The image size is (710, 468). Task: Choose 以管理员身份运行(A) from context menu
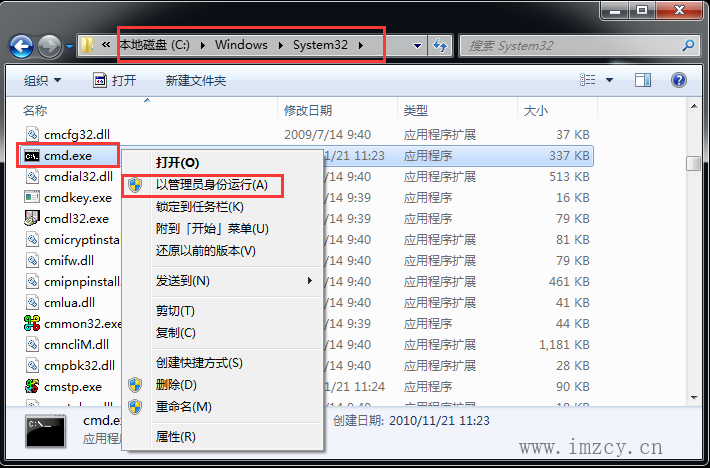click(x=211, y=185)
